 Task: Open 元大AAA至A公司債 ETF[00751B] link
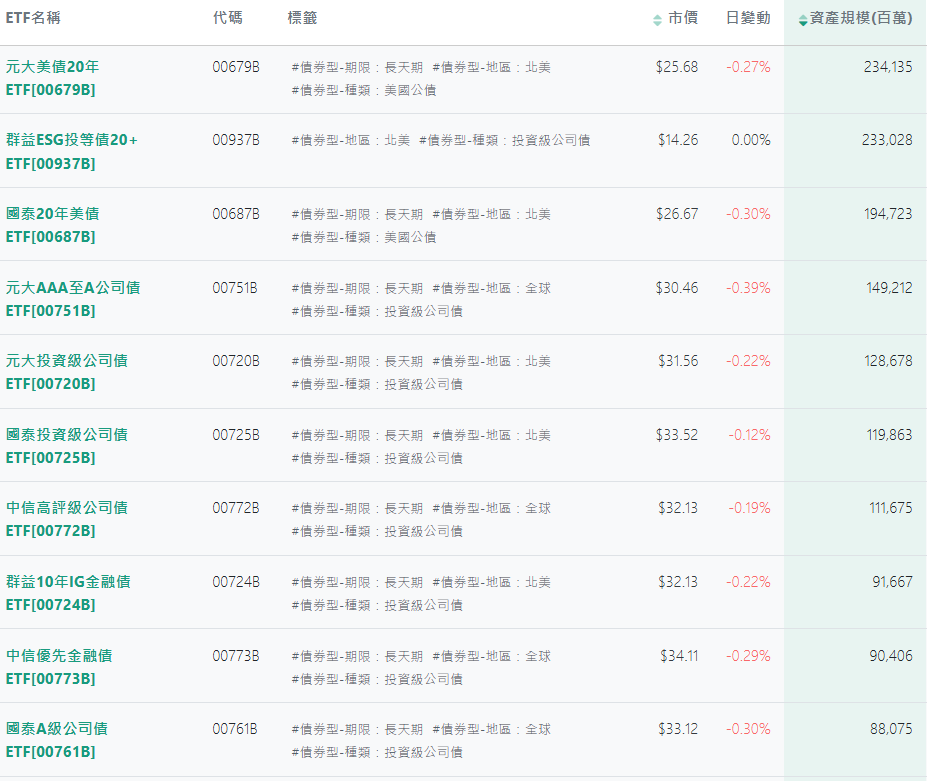(x=73, y=299)
